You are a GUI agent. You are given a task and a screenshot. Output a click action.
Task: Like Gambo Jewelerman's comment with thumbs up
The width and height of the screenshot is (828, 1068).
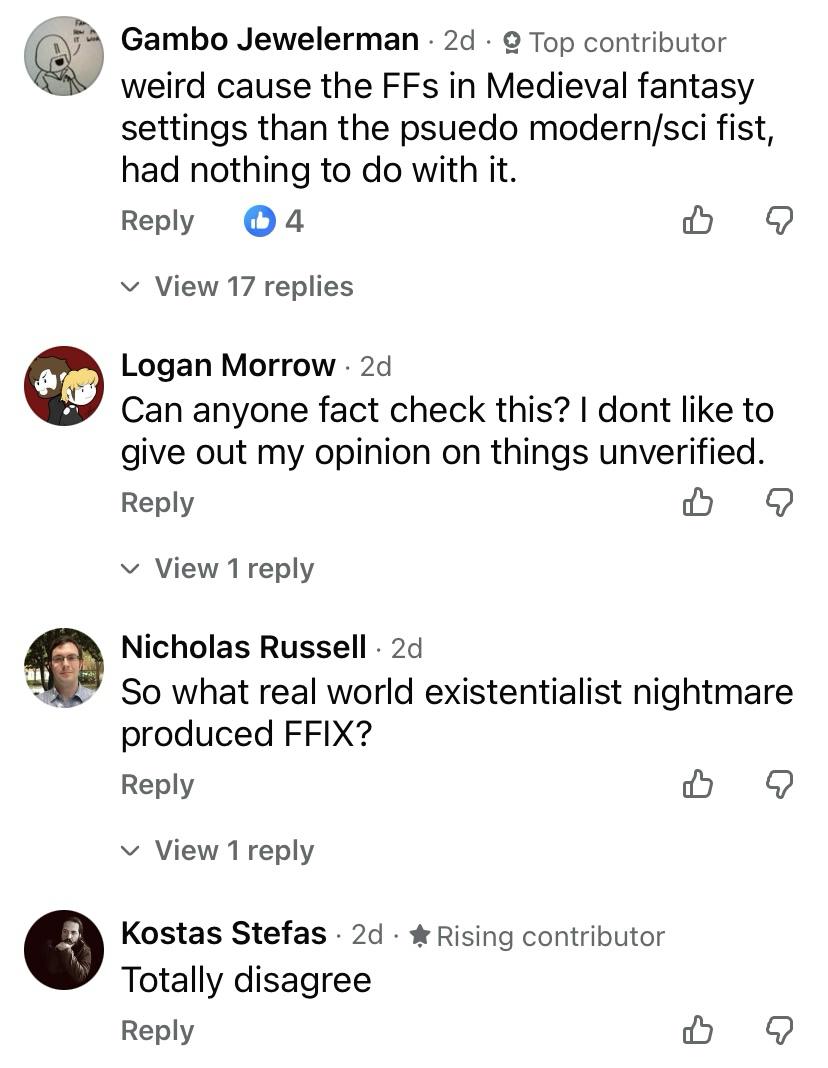(x=699, y=220)
